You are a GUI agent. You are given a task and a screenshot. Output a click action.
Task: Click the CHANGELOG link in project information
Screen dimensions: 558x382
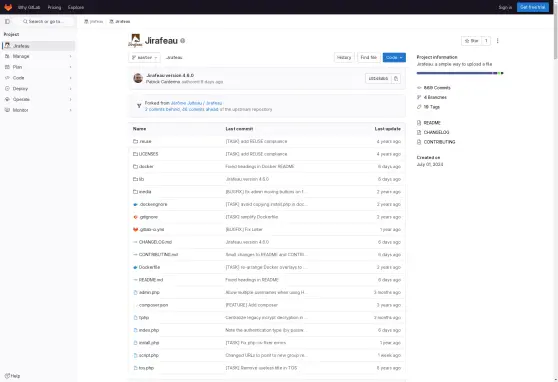[436, 132]
